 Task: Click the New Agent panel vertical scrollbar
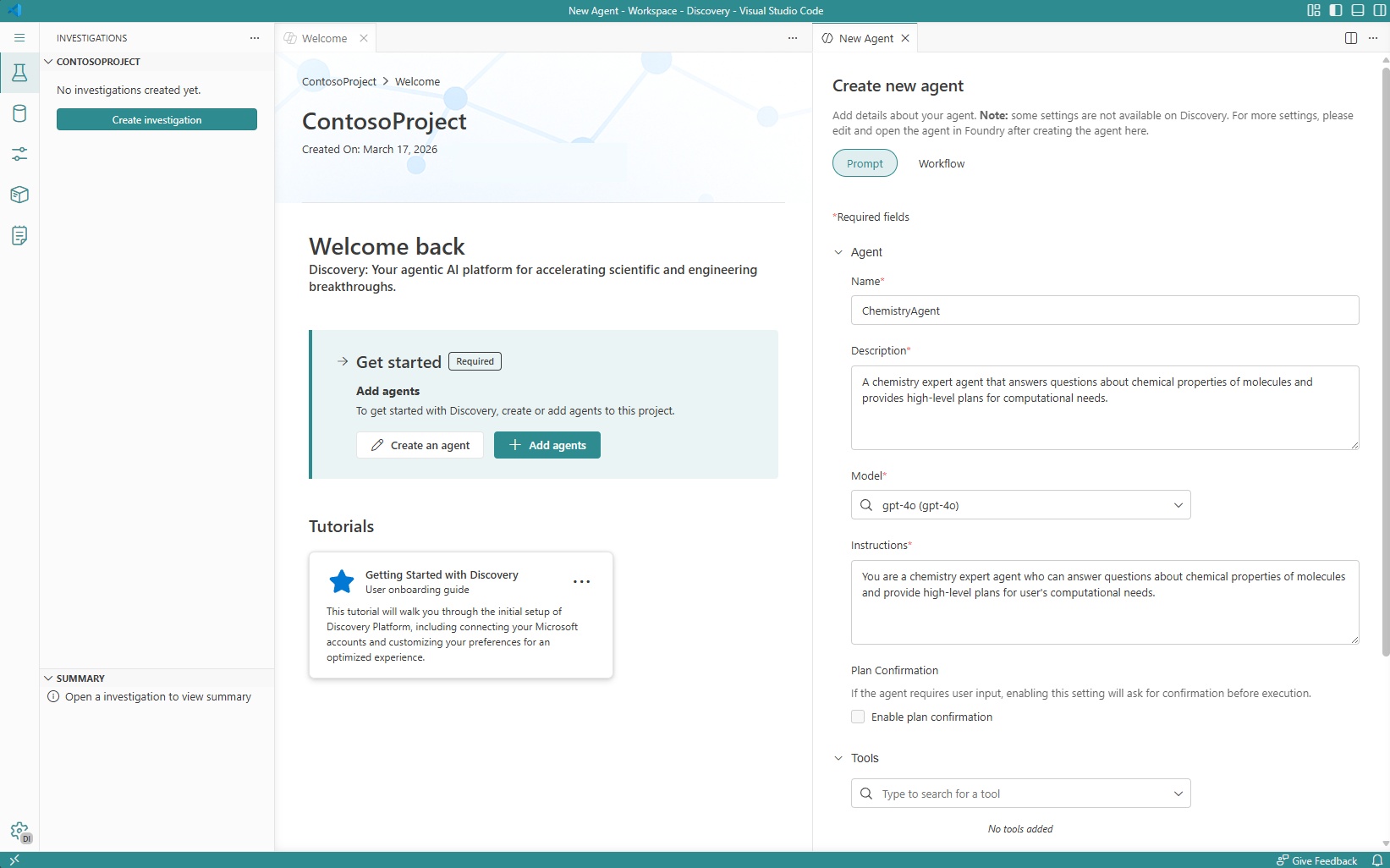pyautogui.click(x=1385, y=360)
